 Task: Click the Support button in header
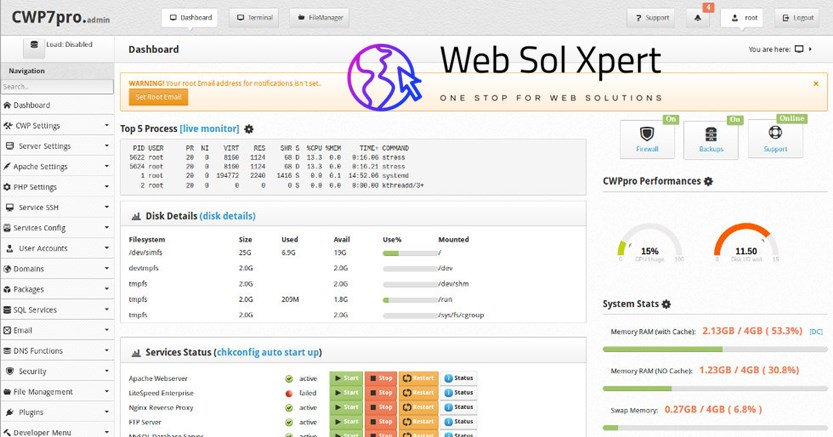(651, 18)
